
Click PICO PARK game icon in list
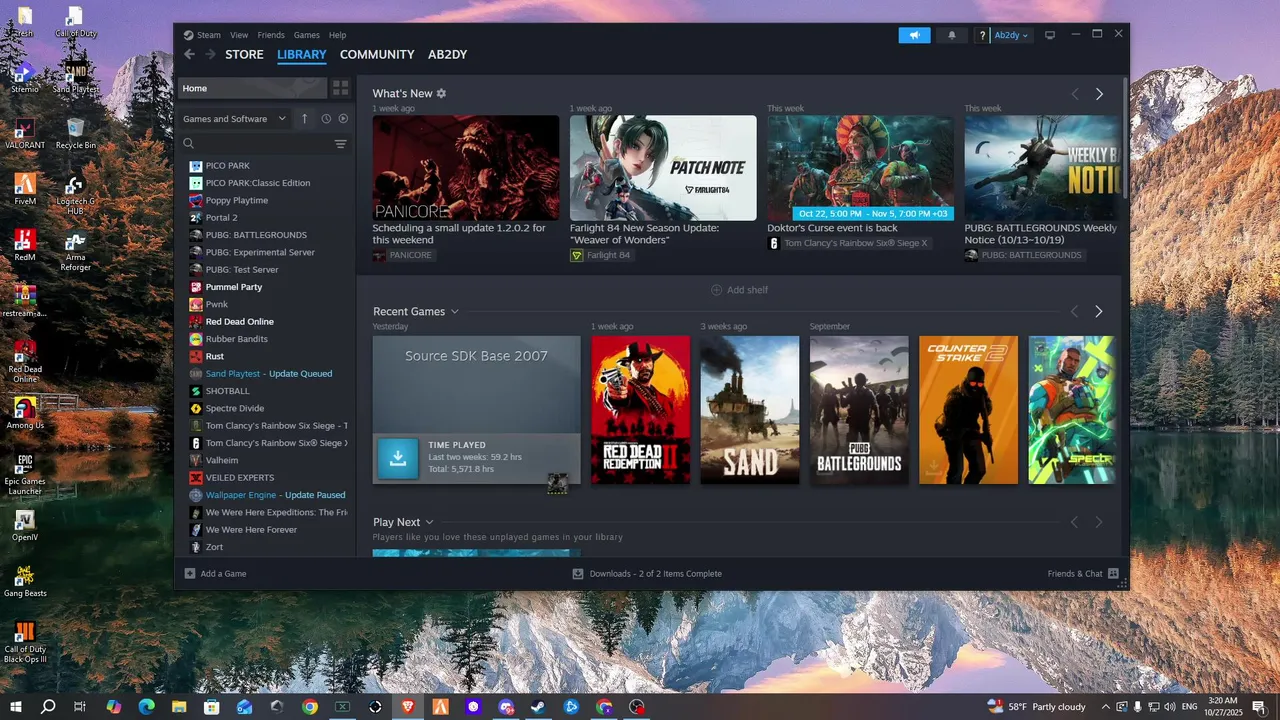(x=196, y=166)
